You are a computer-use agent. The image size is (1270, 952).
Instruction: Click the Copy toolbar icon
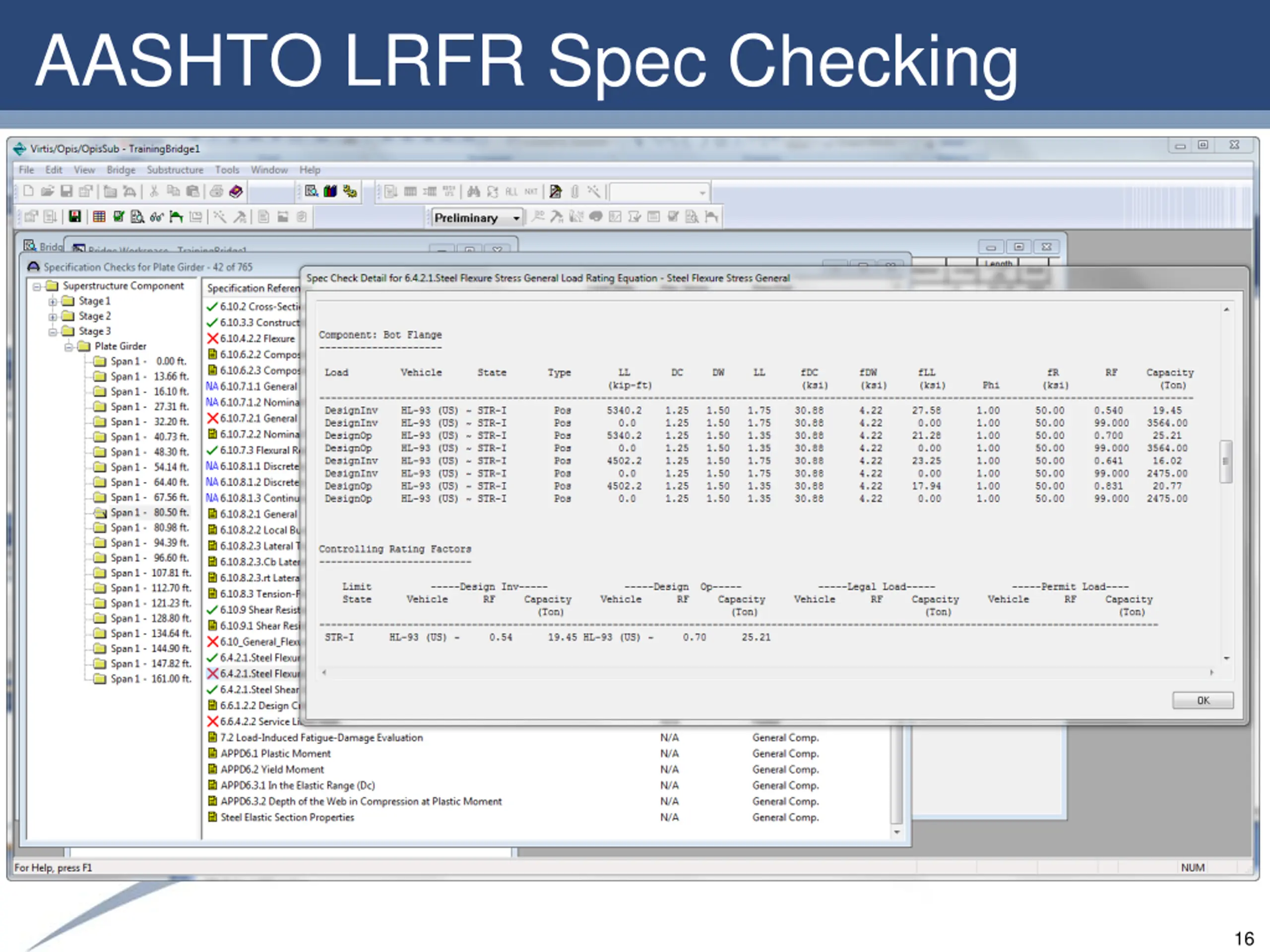[x=173, y=192]
